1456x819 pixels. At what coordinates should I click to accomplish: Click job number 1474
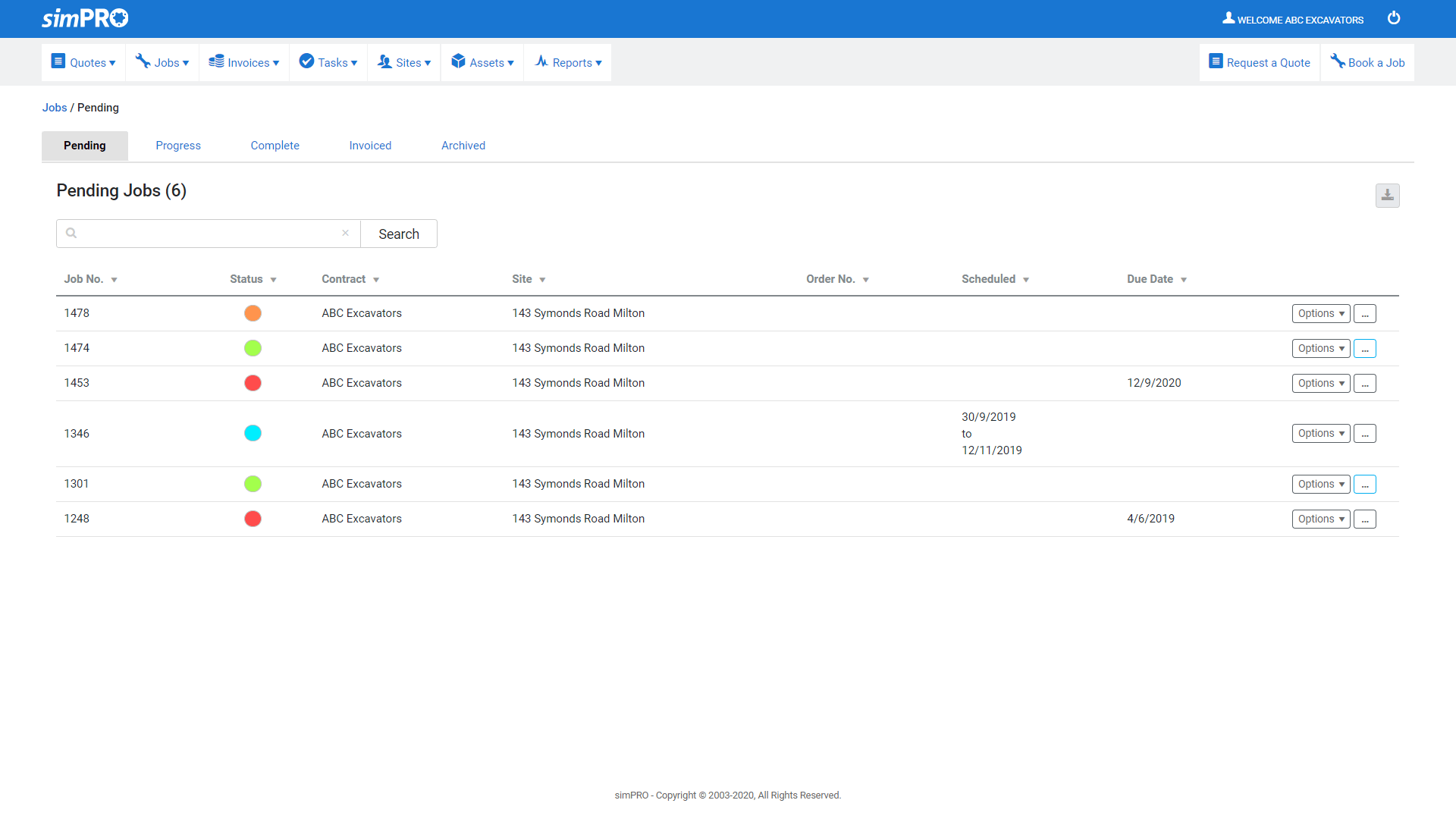tap(77, 348)
